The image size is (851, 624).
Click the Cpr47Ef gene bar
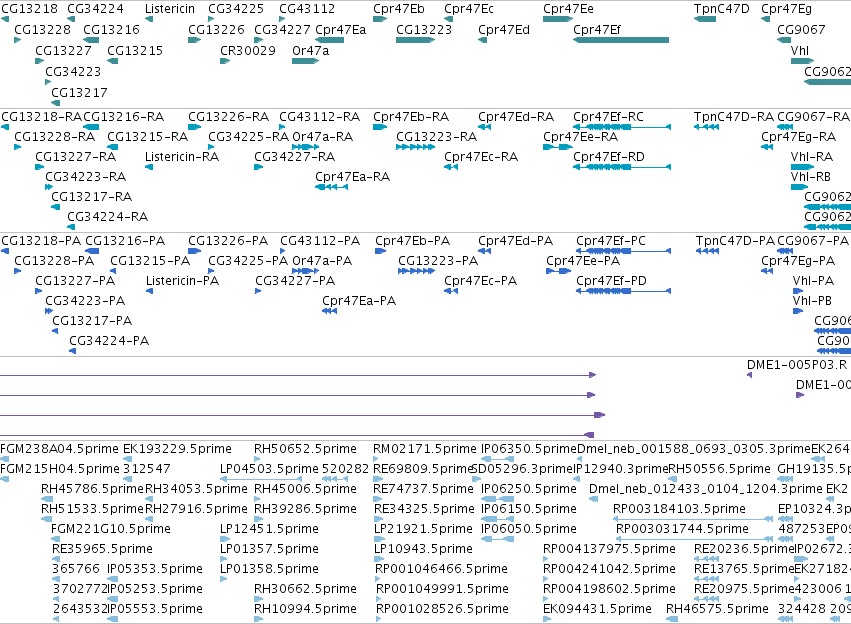pyautogui.click(x=621, y=40)
